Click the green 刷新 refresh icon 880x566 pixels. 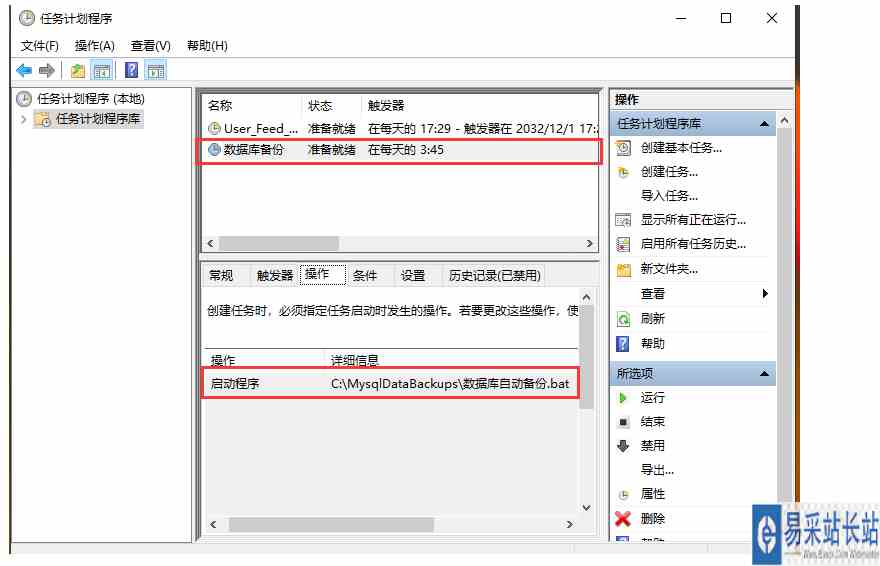(624, 319)
